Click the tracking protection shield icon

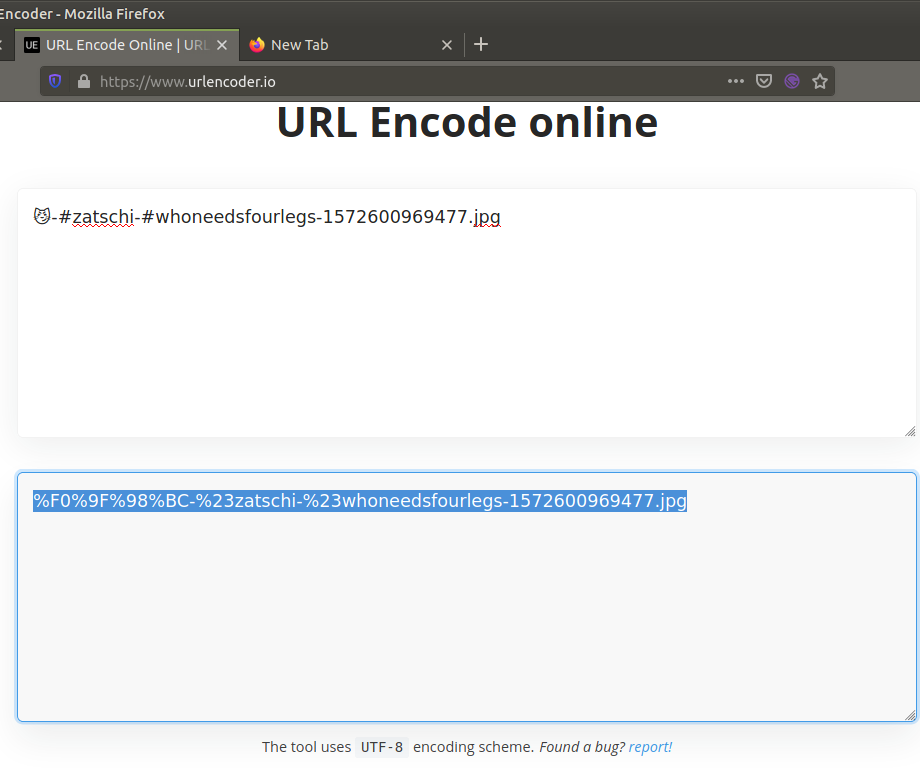[x=55, y=82]
